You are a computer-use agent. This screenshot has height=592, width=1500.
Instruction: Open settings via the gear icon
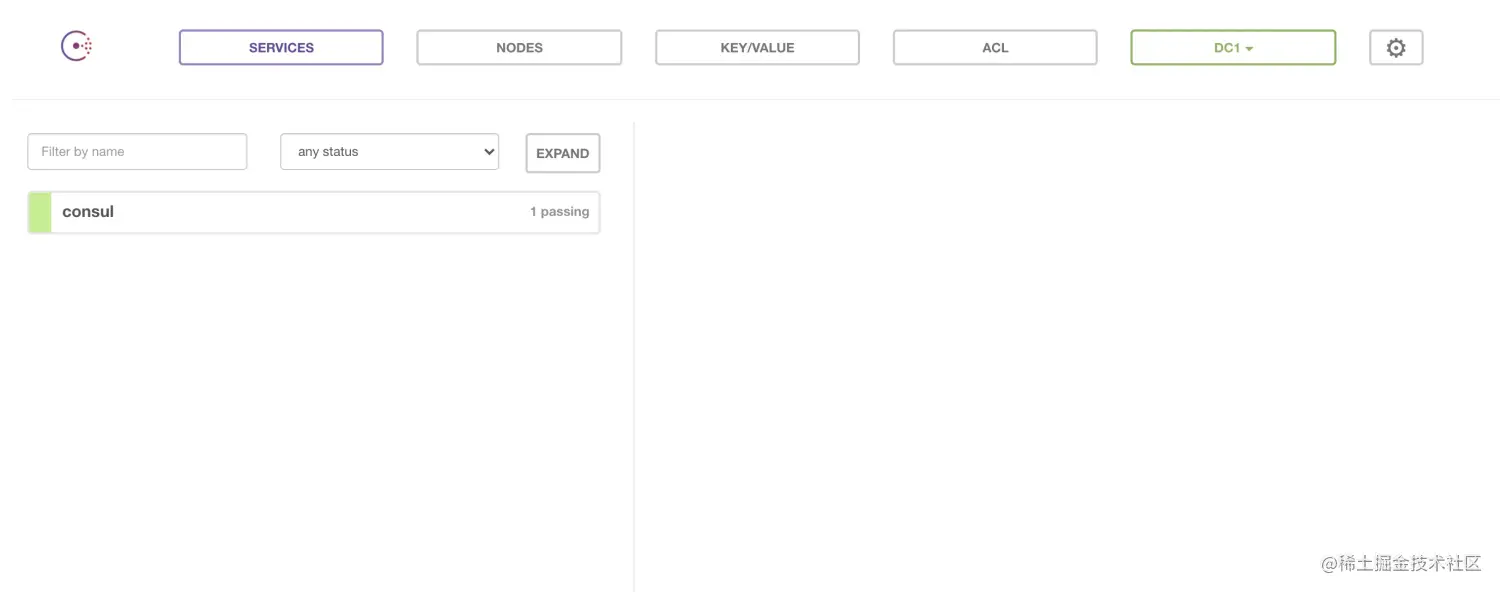(x=1396, y=47)
